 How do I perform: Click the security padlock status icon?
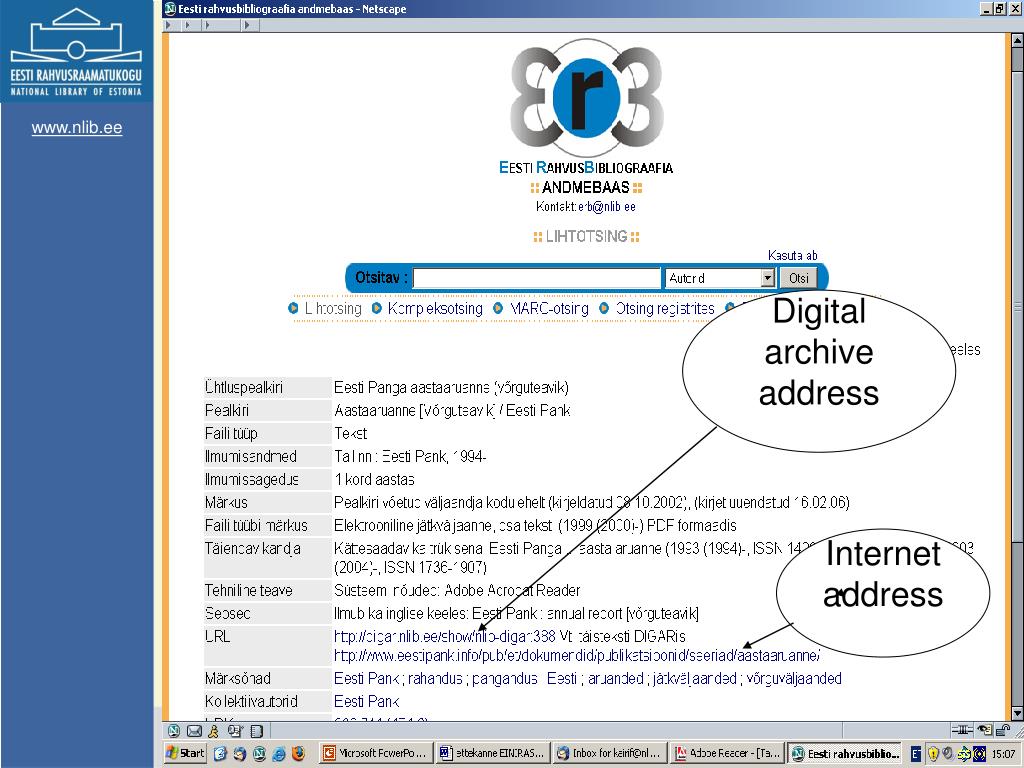pyautogui.click(x=1003, y=730)
